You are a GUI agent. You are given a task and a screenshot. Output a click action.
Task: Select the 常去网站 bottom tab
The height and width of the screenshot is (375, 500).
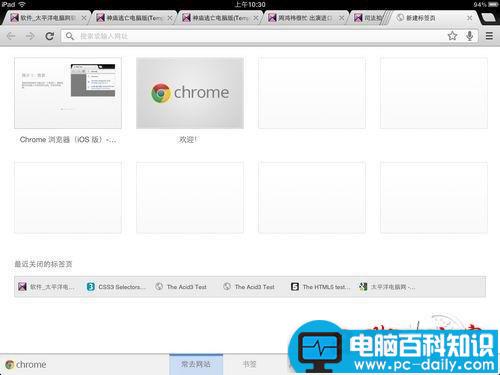196,364
